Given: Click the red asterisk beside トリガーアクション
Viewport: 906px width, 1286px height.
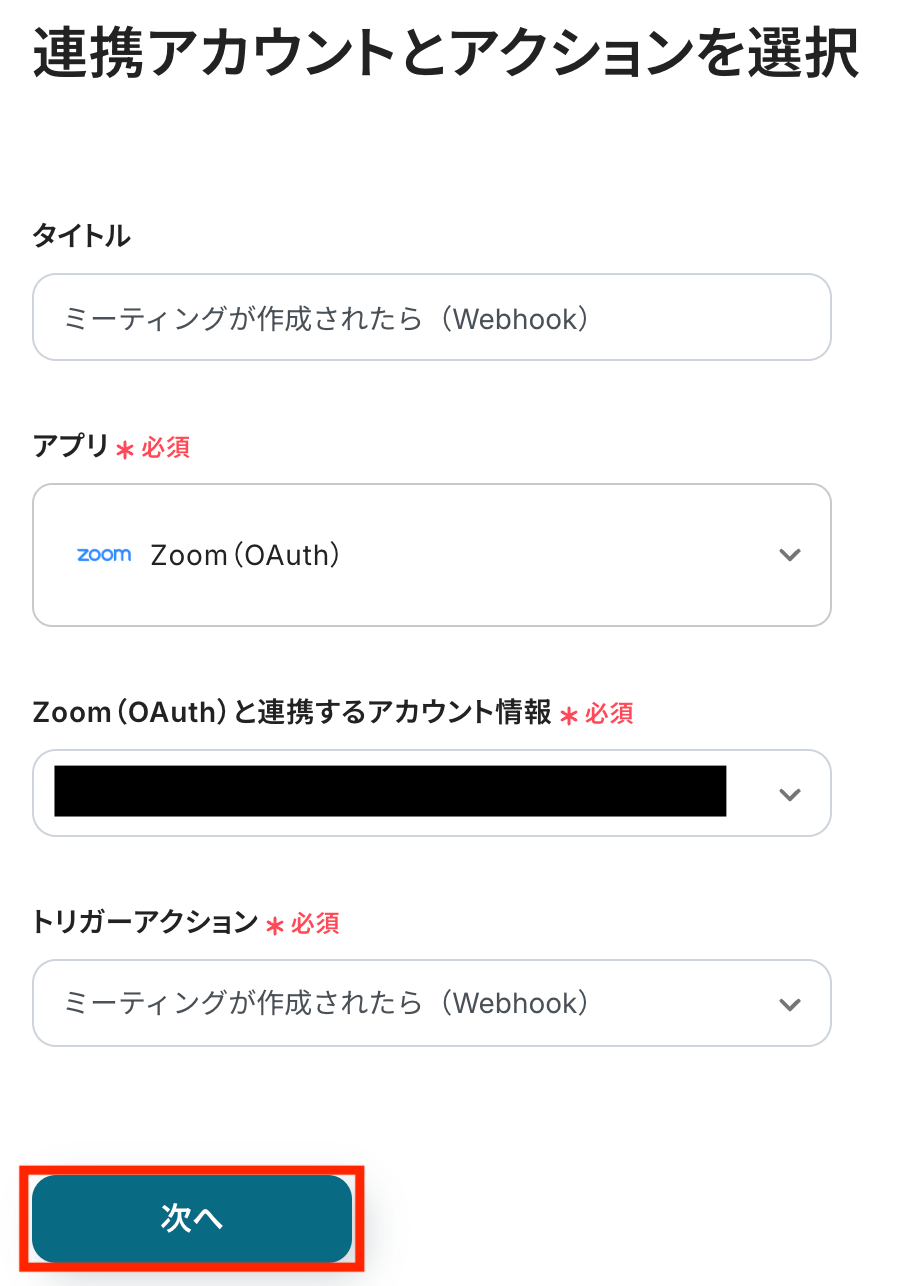Looking at the screenshot, I should [x=275, y=926].
